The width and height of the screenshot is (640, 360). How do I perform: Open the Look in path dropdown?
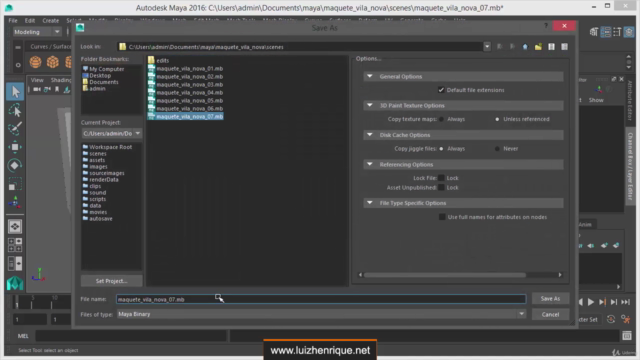click(x=487, y=47)
